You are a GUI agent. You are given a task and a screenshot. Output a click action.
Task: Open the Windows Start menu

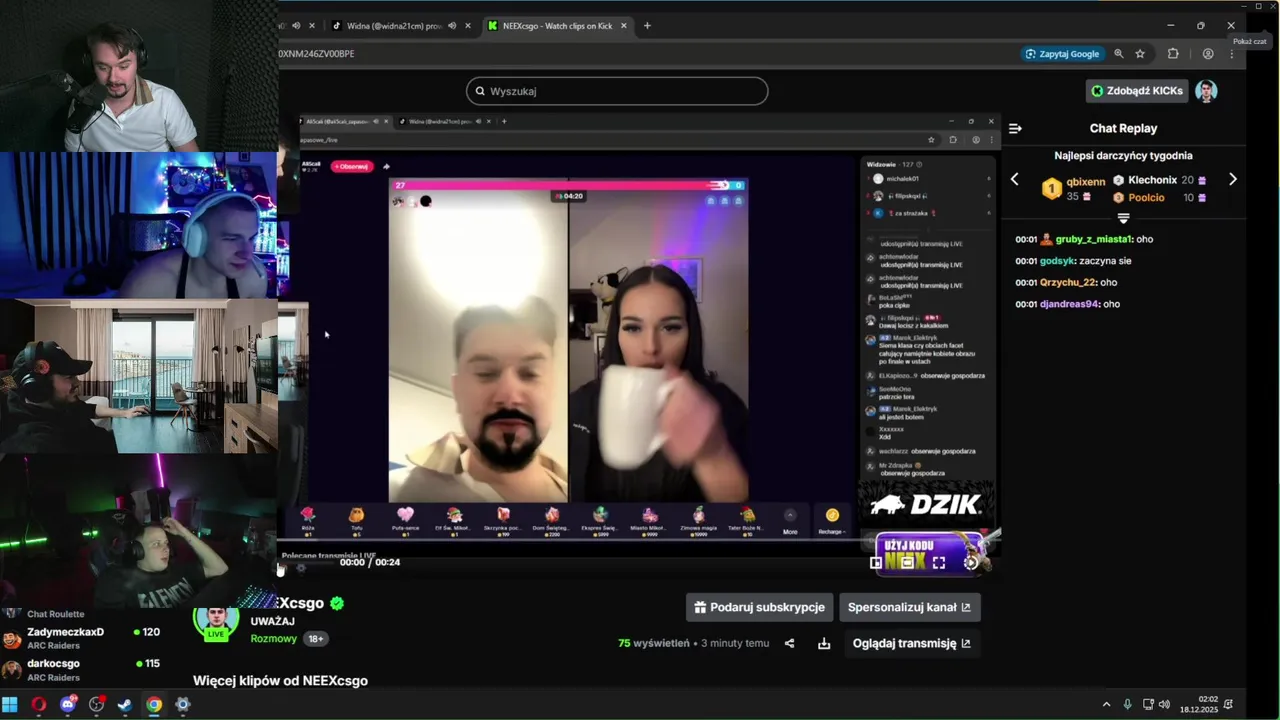coord(10,704)
